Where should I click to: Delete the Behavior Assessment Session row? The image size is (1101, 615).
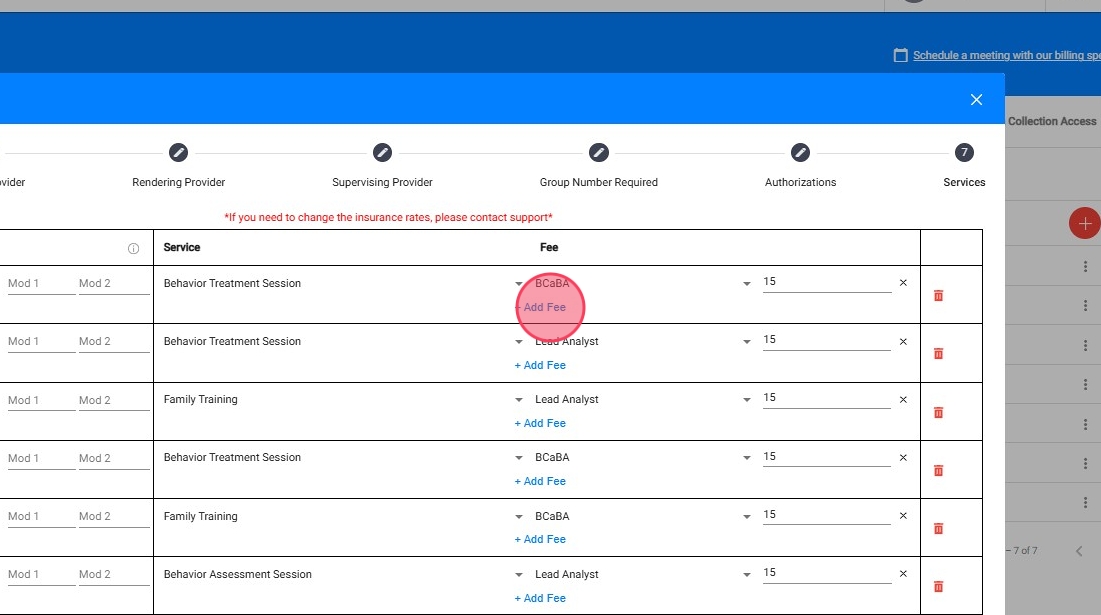point(938,587)
